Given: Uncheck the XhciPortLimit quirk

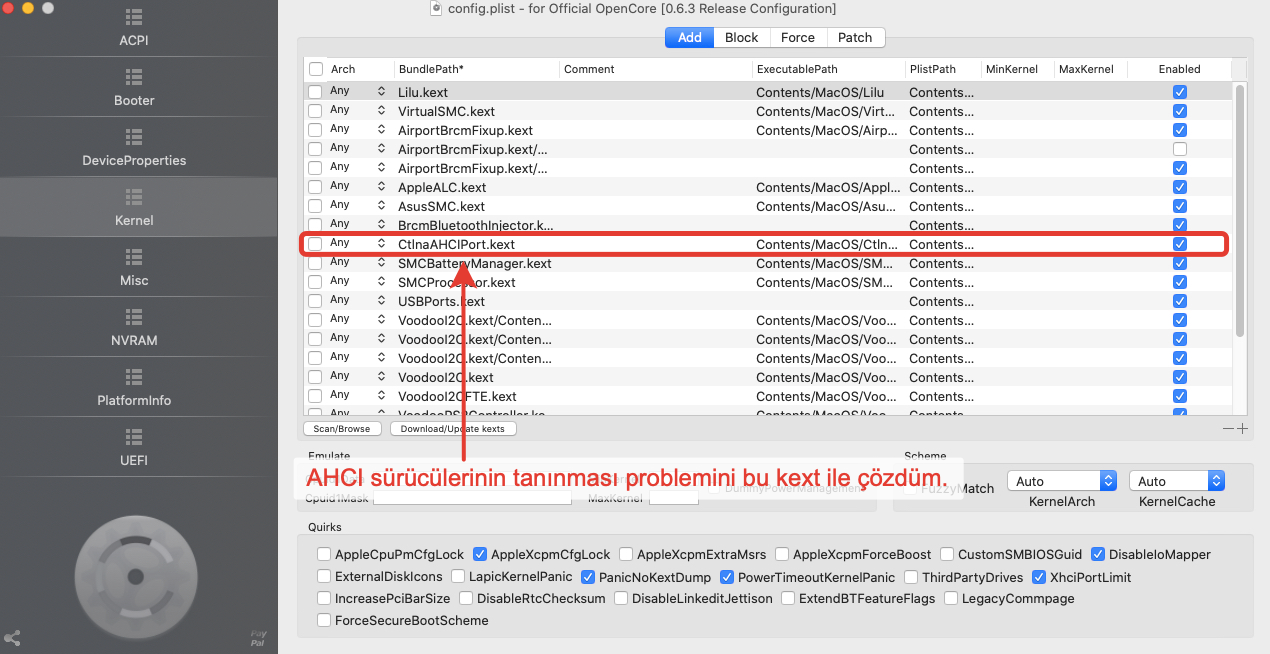Looking at the screenshot, I should [x=1039, y=577].
